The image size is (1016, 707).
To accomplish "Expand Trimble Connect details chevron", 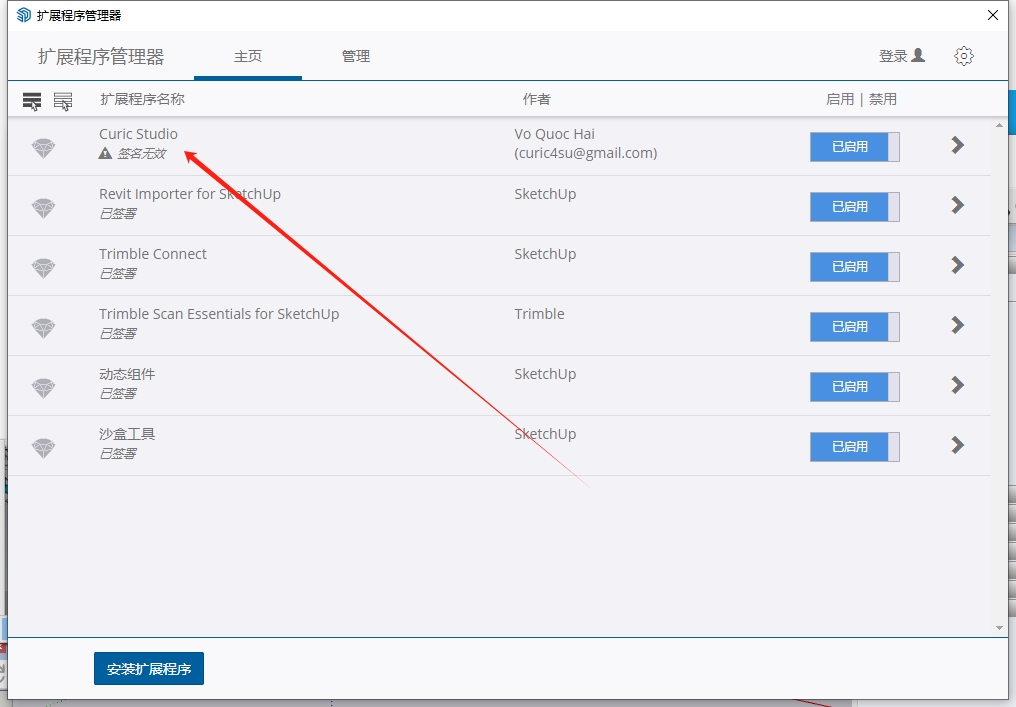I will (958, 265).
